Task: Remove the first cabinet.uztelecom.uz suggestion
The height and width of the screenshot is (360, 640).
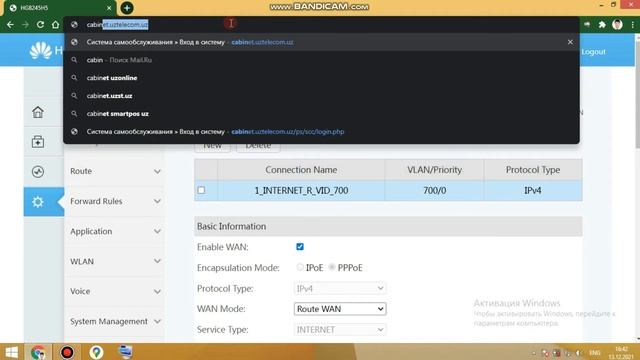Action: pos(570,42)
